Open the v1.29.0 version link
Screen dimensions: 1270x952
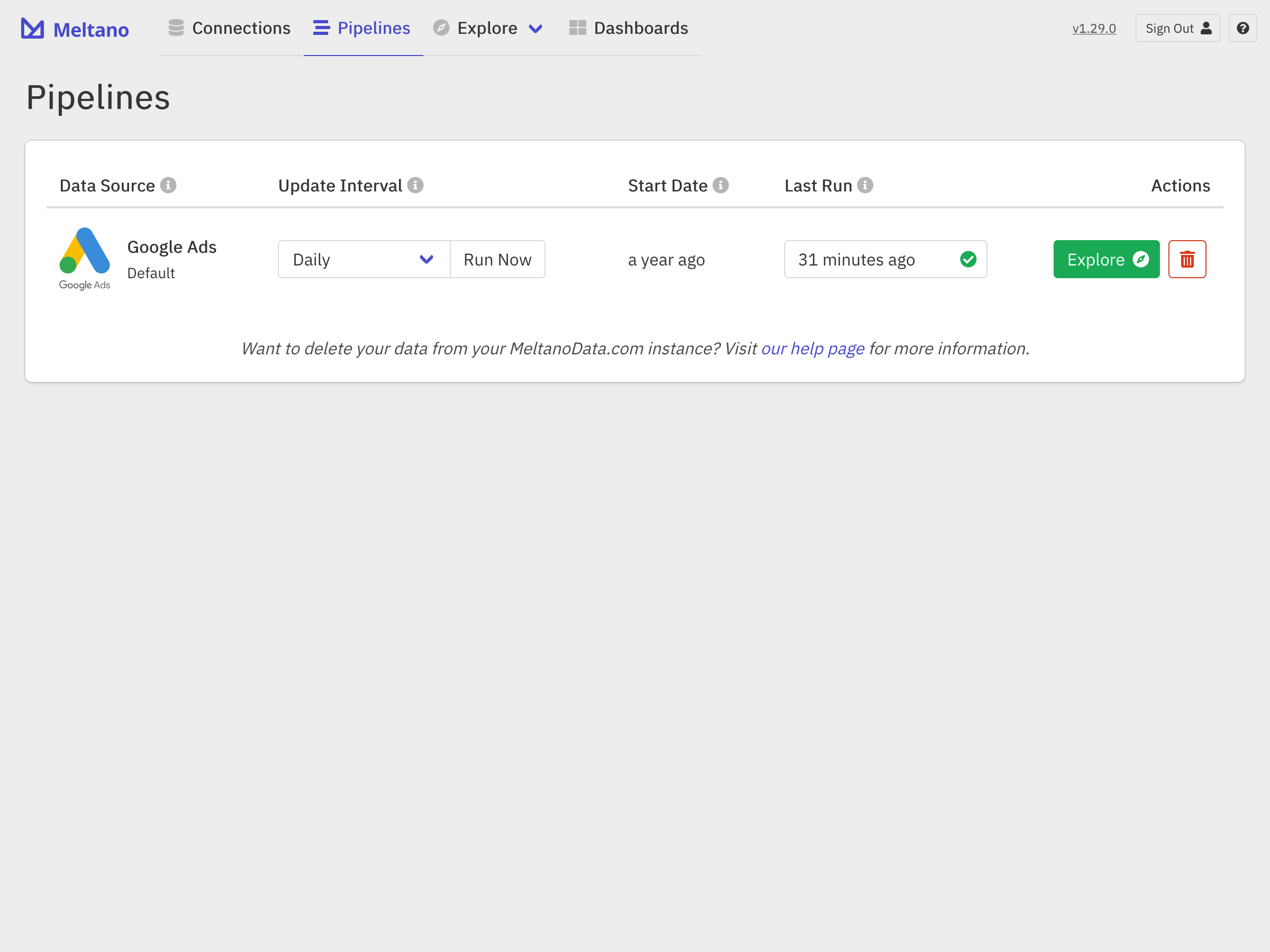pyautogui.click(x=1094, y=28)
